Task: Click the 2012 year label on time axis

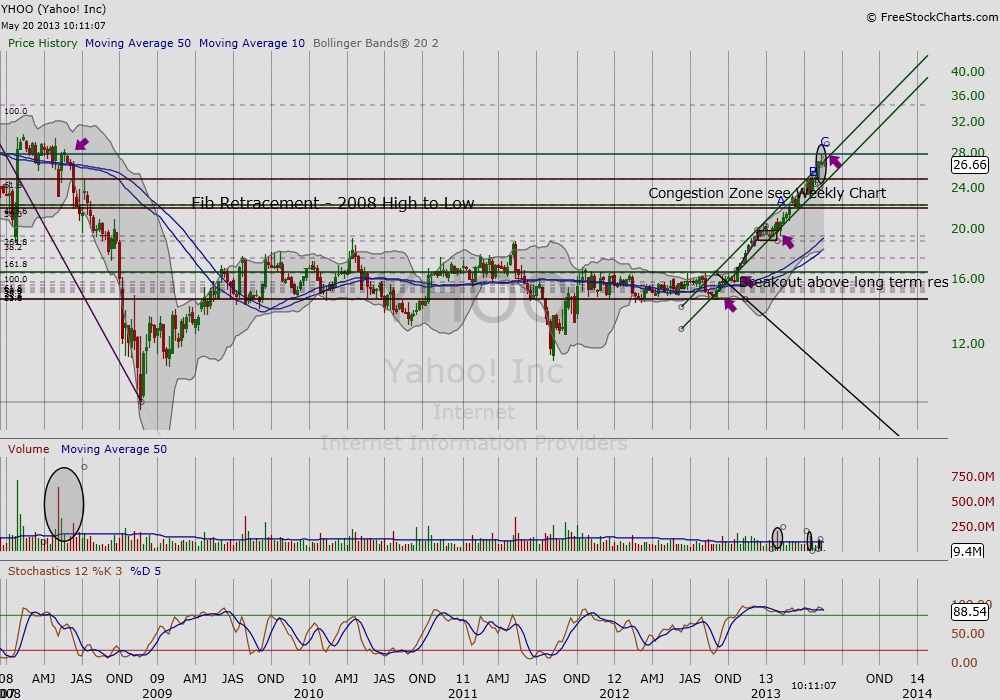Action: coord(614,693)
